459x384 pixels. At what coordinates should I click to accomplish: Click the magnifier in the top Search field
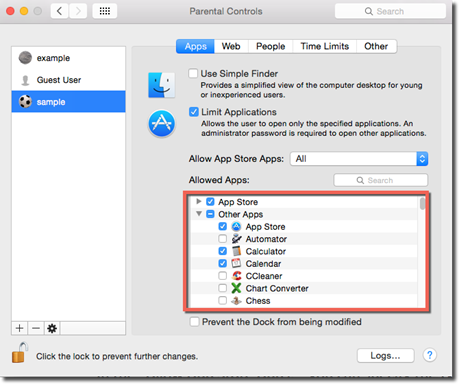click(x=369, y=11)
